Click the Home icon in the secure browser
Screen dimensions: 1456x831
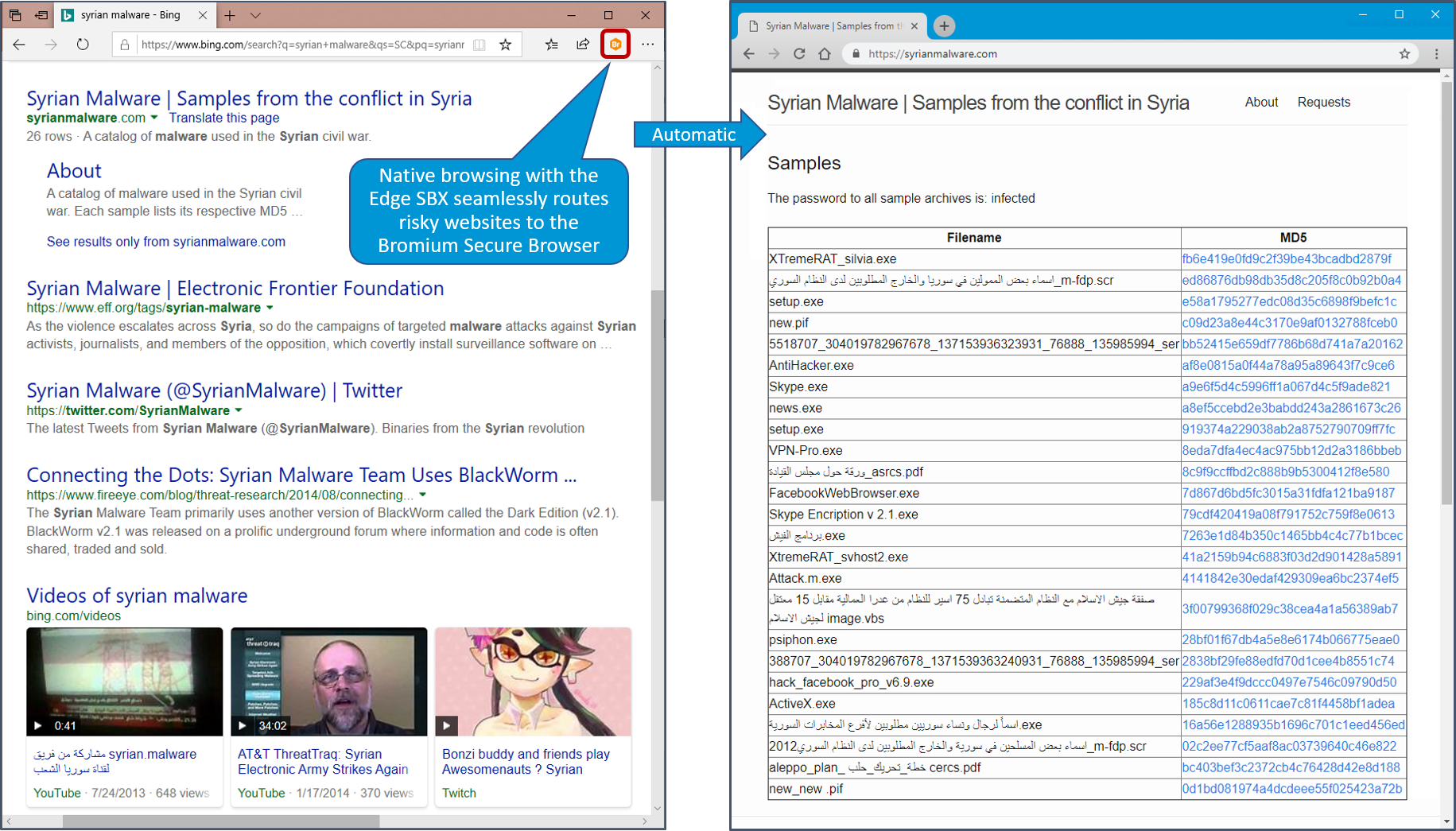(825, 54)
